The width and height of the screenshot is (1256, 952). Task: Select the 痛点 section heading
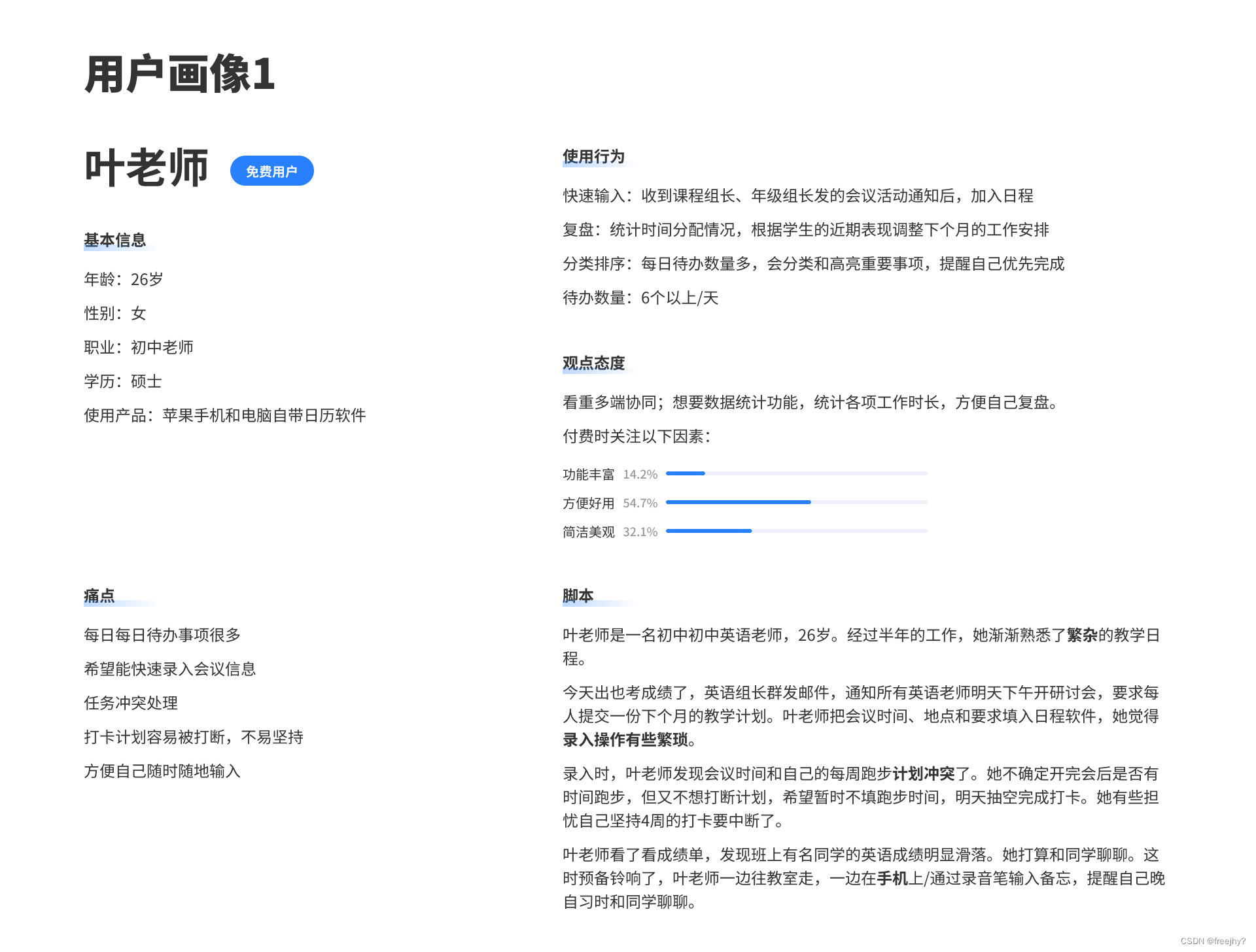(x=99, y=596)
